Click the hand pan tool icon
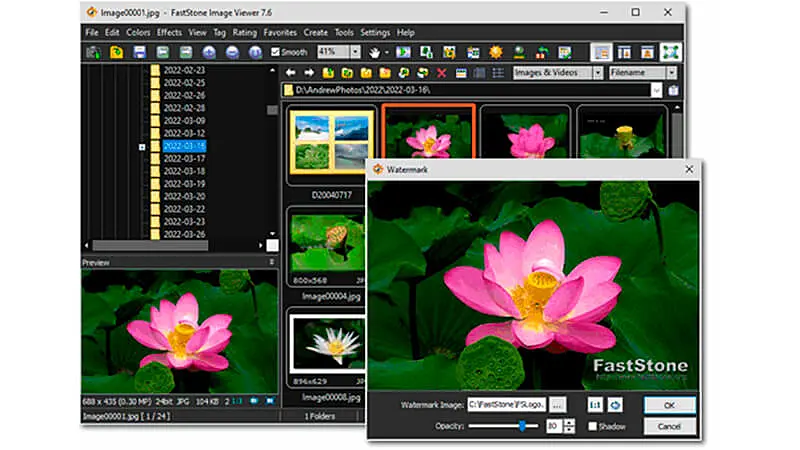Viewport: 800px width, 450px height. [374, 52]
